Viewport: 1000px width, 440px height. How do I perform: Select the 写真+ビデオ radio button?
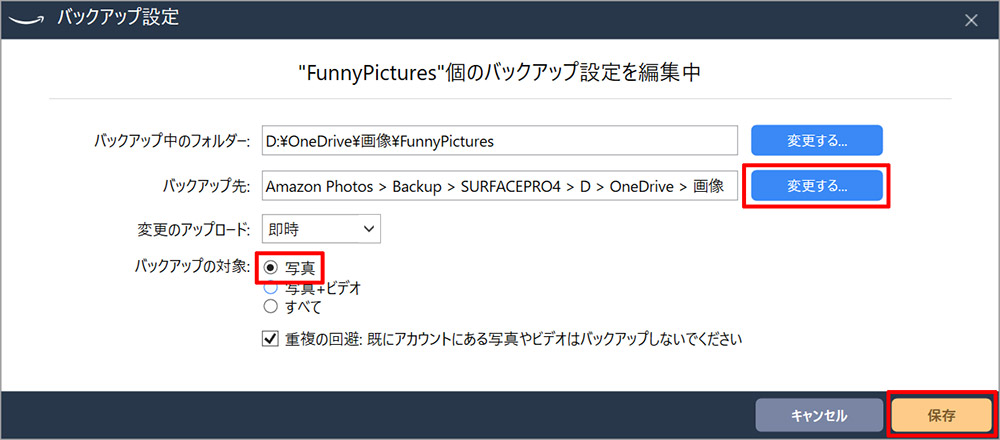[270, 288]
